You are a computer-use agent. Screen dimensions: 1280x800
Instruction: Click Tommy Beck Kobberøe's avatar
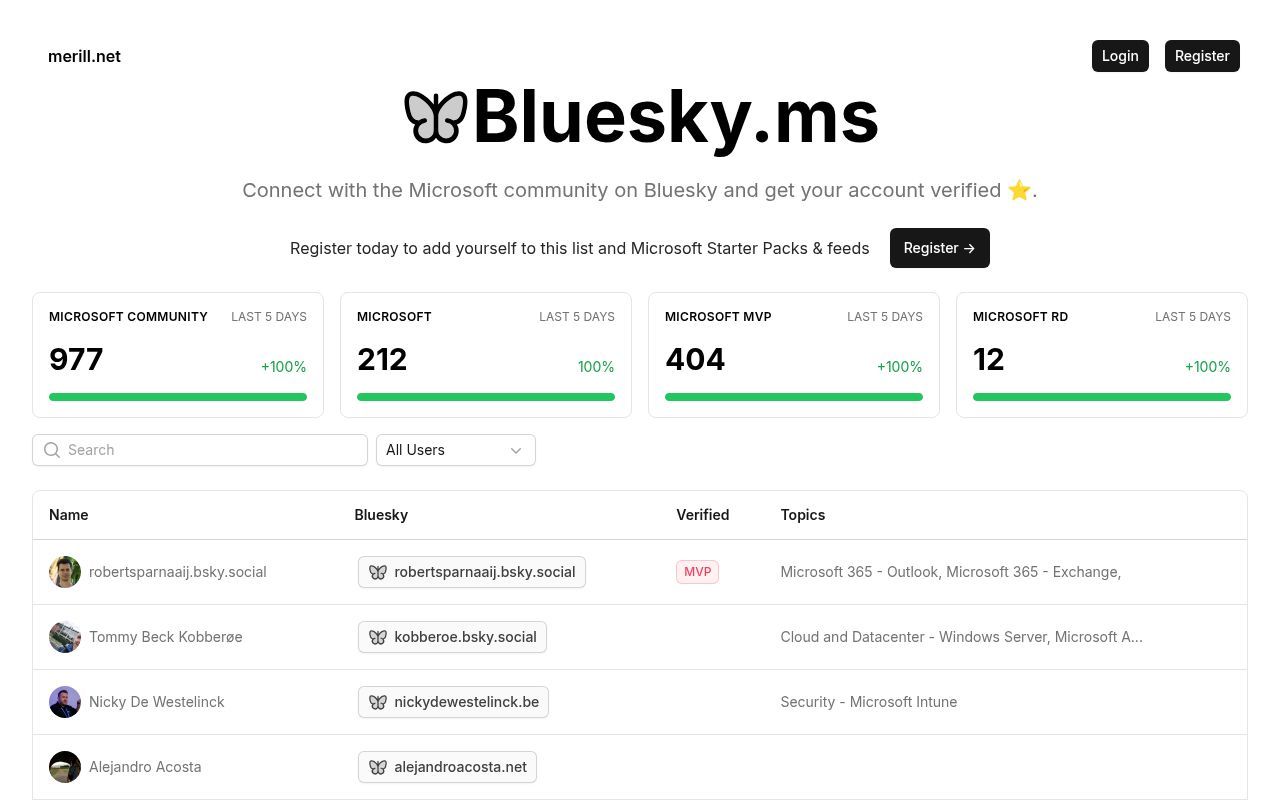pyautogui.click(x=65, y=637)
